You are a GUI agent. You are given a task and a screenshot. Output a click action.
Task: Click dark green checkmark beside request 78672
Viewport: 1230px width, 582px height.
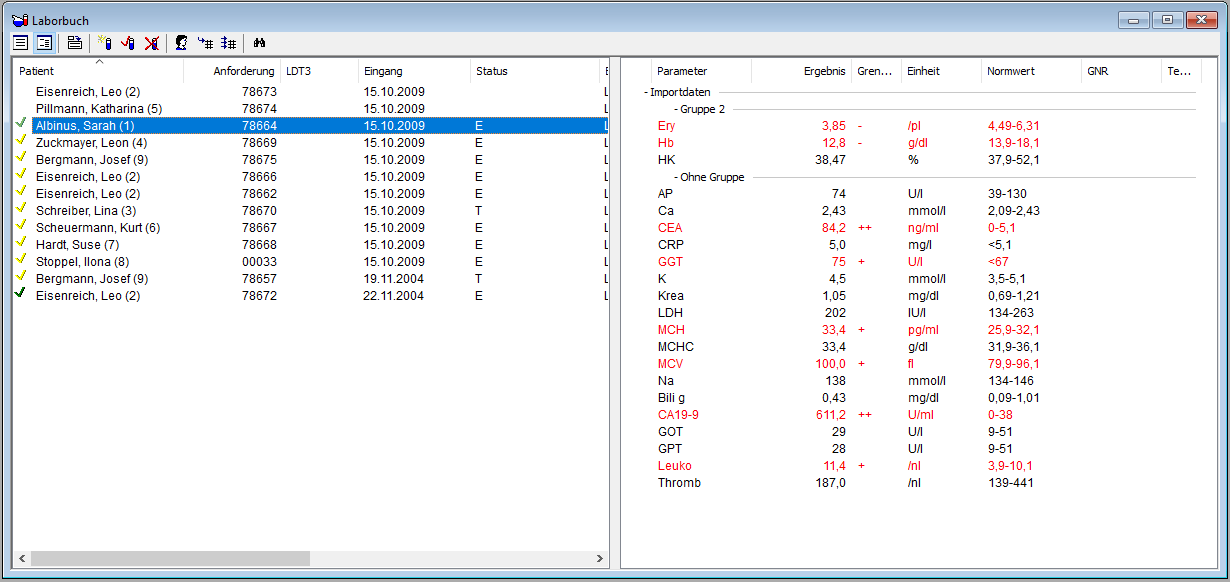pos(22,295)
